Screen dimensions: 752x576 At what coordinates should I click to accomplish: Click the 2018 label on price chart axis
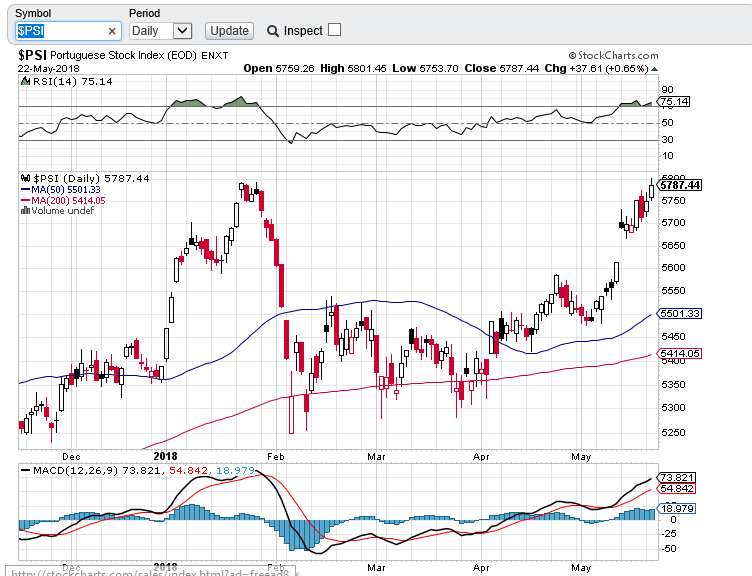click(165, 456)
